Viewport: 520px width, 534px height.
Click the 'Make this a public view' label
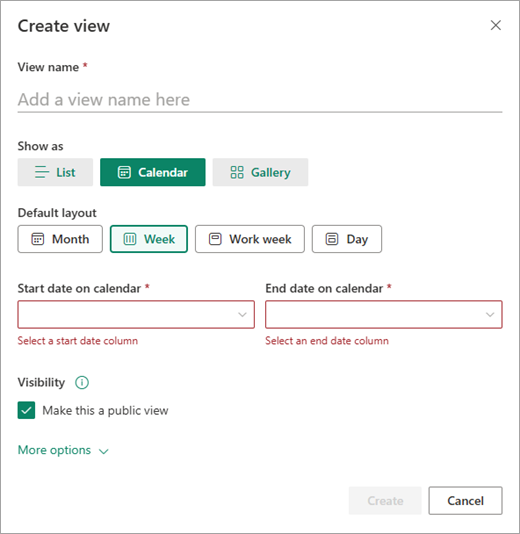pyautogui.click(x=105, y=411)
